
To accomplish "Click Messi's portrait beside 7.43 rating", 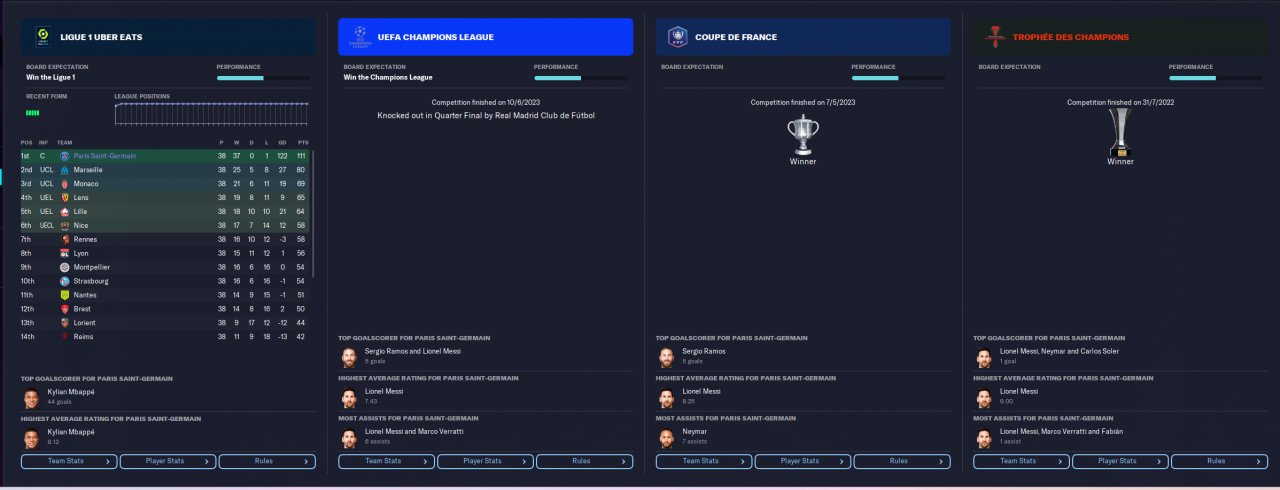I will click(x=348, y=396).
